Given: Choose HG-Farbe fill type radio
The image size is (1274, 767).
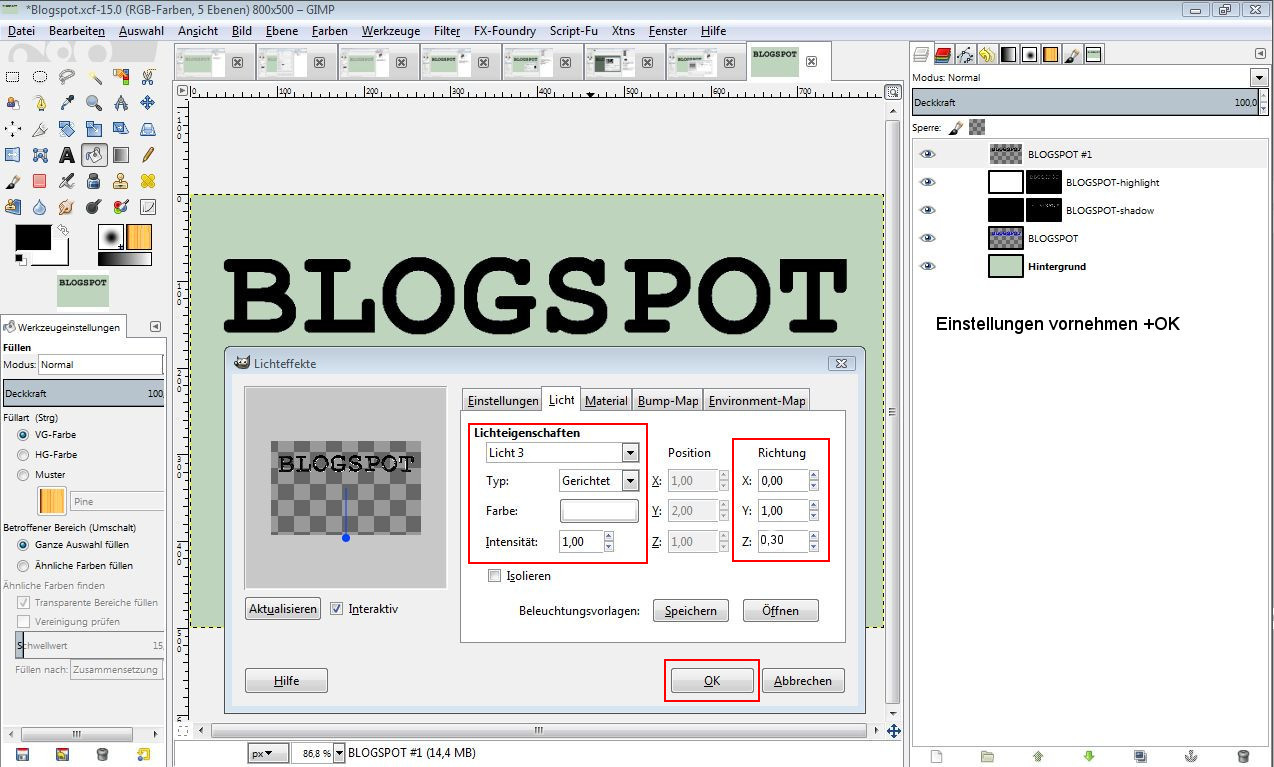Looking at the screenshot, I should (x=23, y=455).
